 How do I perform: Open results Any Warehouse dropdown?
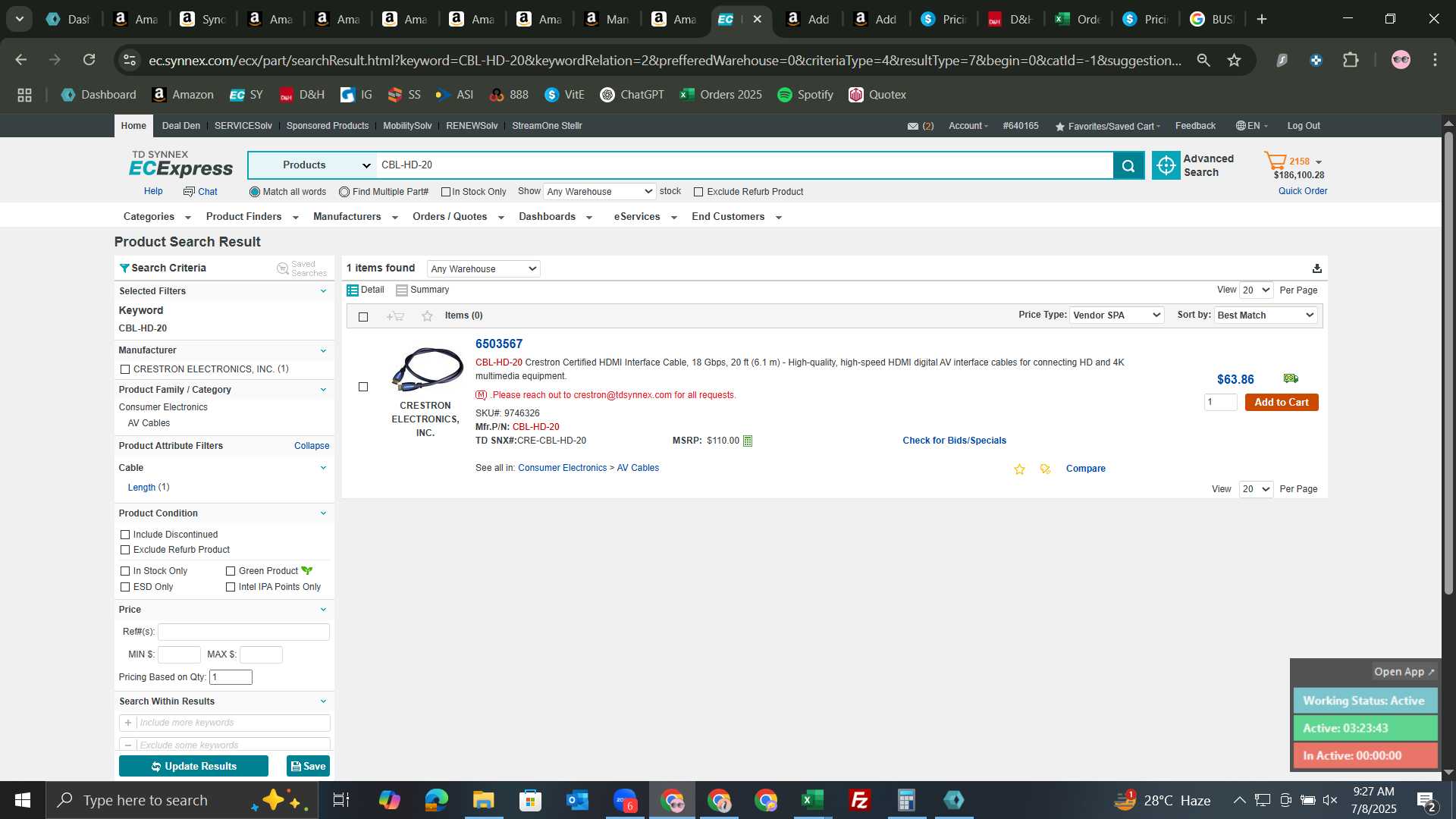[x=483, y=268]
